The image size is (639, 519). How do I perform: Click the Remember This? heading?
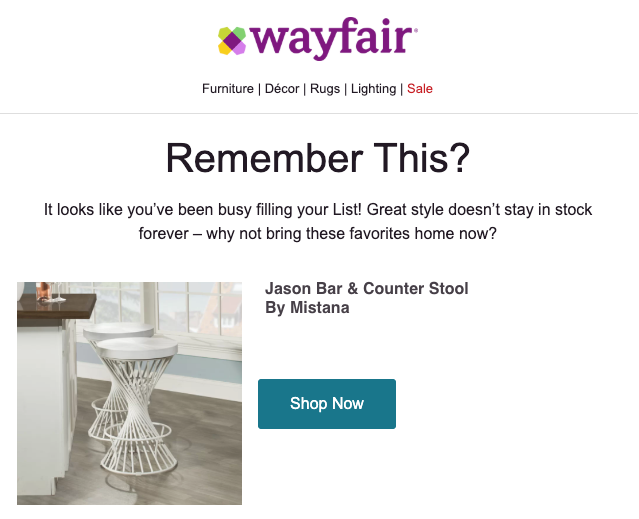click(318, 158)
